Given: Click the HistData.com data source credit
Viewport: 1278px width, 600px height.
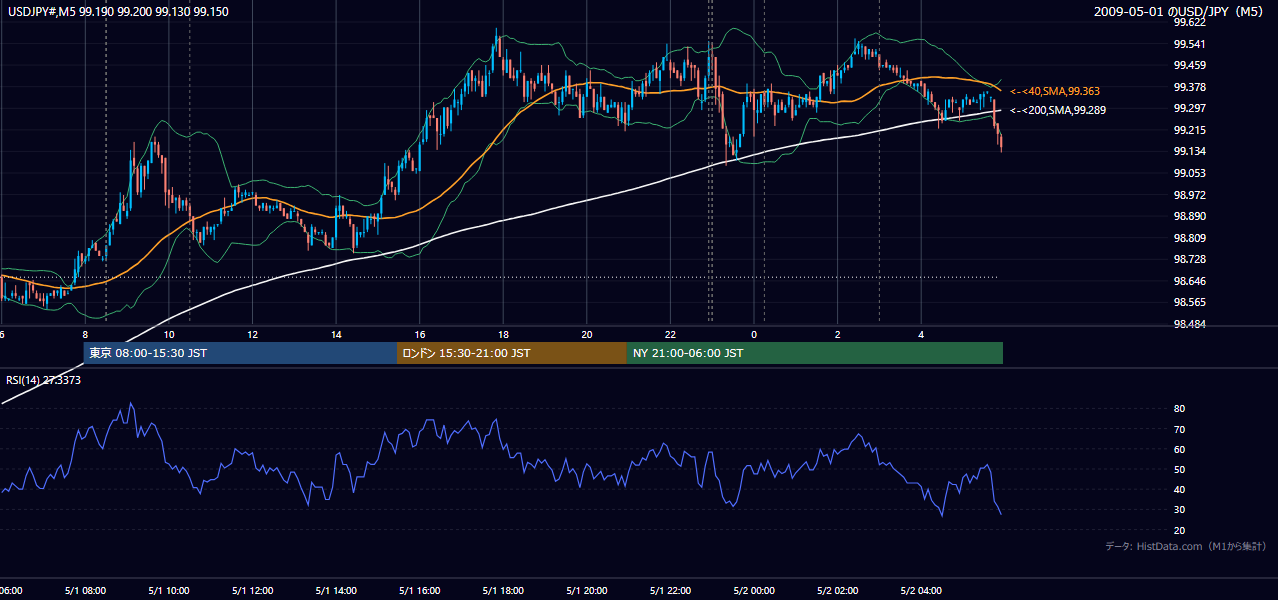Looking at the screenshot, I should pyautogui.click(x=1186, y=546).
